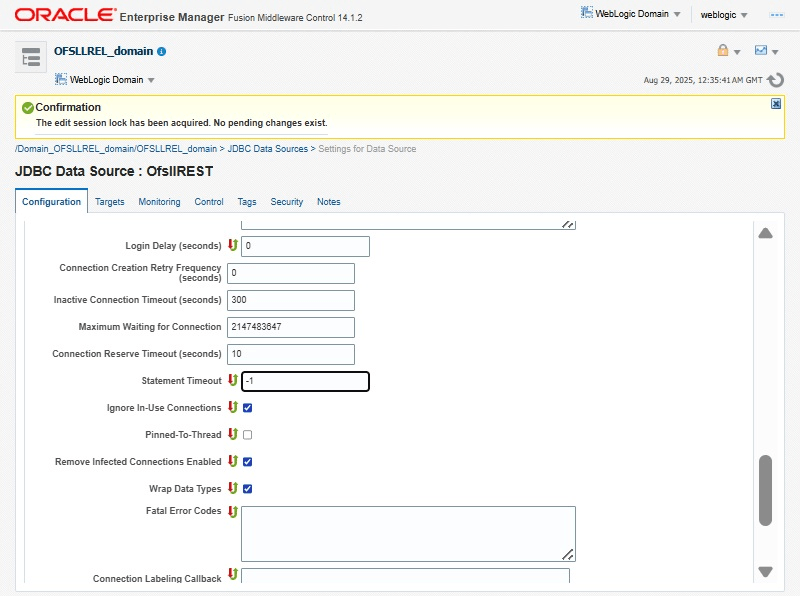Enable the Pinned-To-Thread checkbox
Image resolution: width=802 pixels, height=596 pixels.
pos(247,435)
